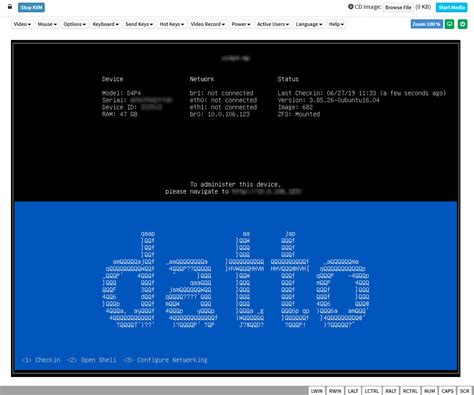Click the 'RAM: 47 GB' line
Viewport: 474px width, 395px height.
click(120, 114)
